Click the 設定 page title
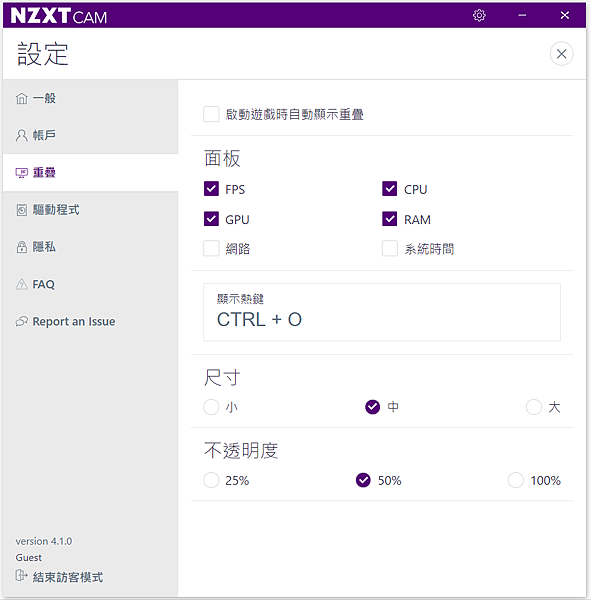591x600 pixels. pos(43,54)
